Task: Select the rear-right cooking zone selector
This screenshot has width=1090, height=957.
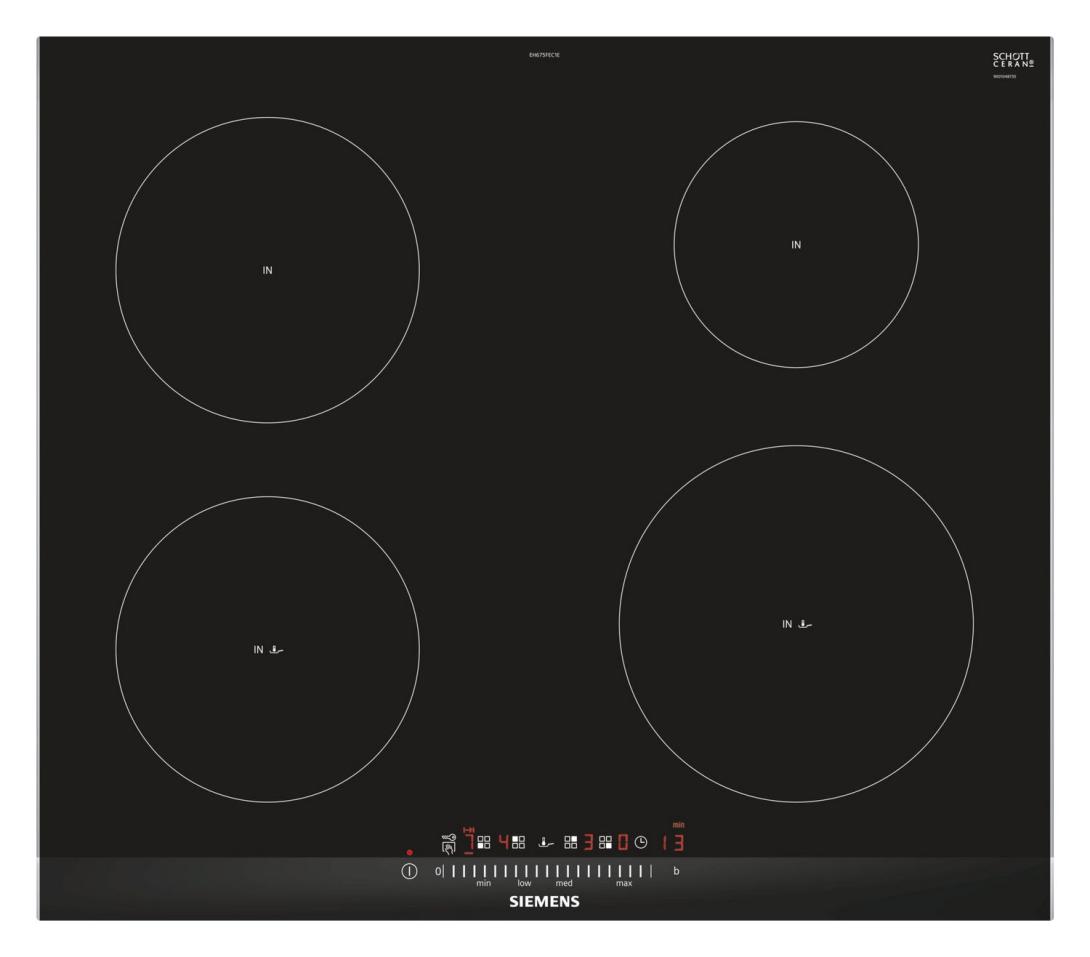Action: tap(571, 843)
